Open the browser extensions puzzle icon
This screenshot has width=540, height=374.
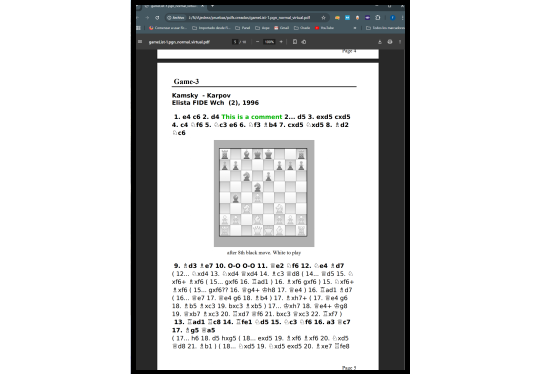tap(378, 18)
